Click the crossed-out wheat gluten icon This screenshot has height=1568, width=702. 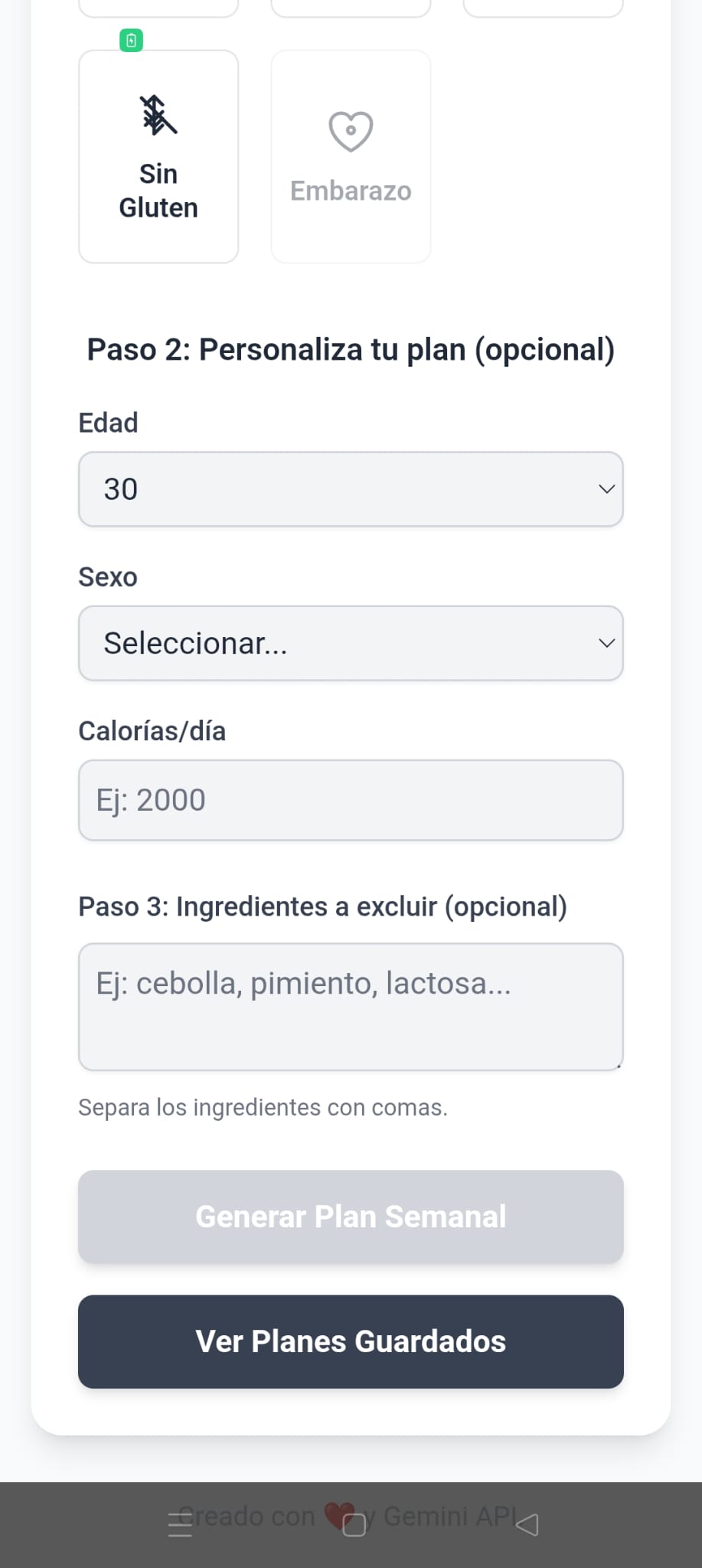(x=158, y=116)
